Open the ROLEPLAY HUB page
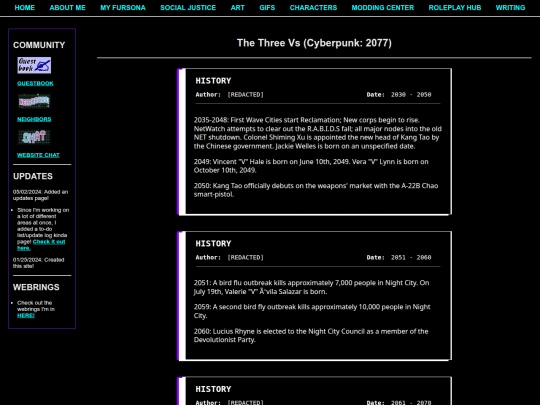 pyautogui.click(x=455, y=8)
